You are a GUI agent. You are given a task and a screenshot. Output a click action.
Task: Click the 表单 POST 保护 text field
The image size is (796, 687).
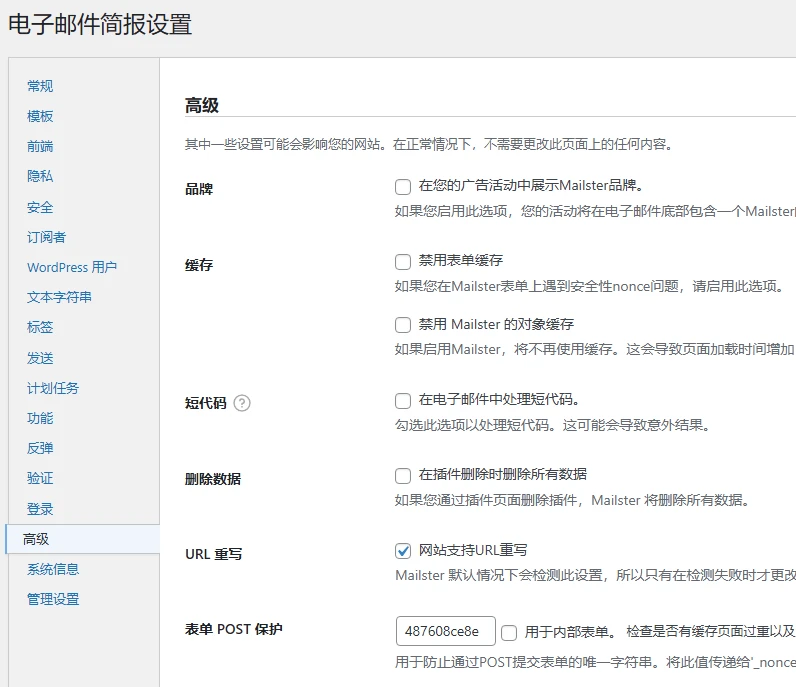tap(446, 631)
